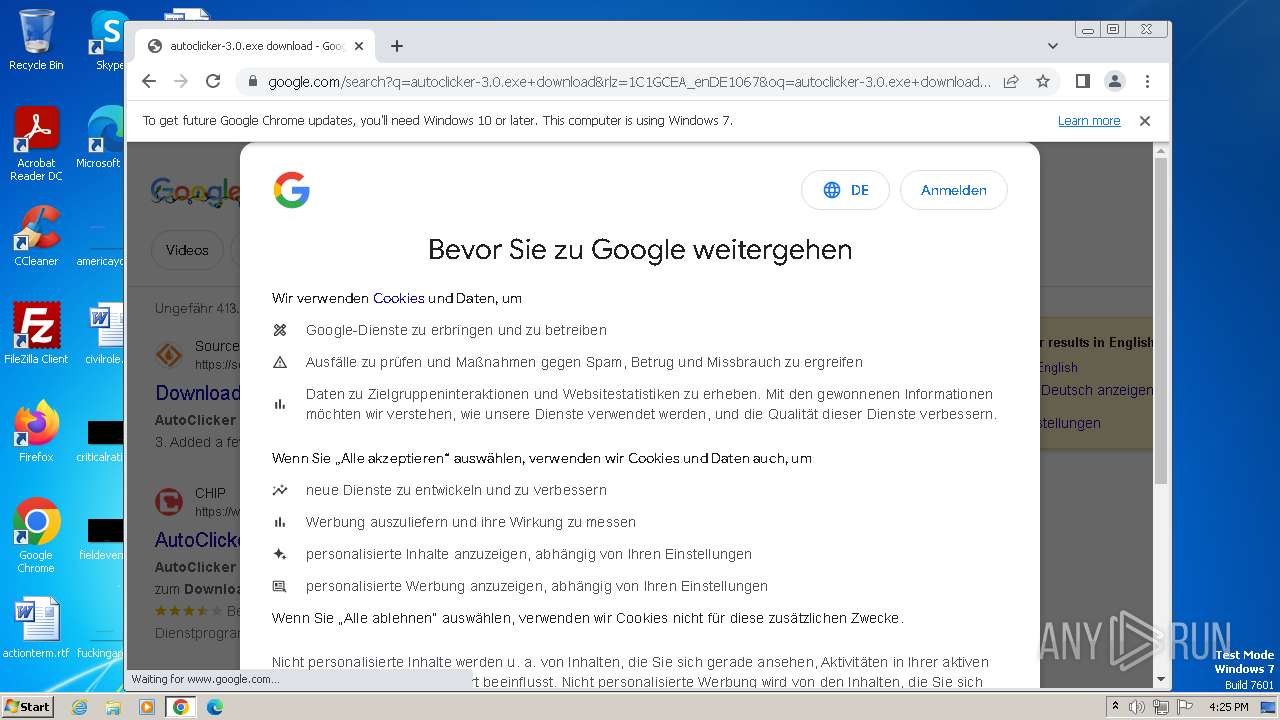
Task: Open CCleaner desktop shortcut
Action: click(x=36, y=237)
